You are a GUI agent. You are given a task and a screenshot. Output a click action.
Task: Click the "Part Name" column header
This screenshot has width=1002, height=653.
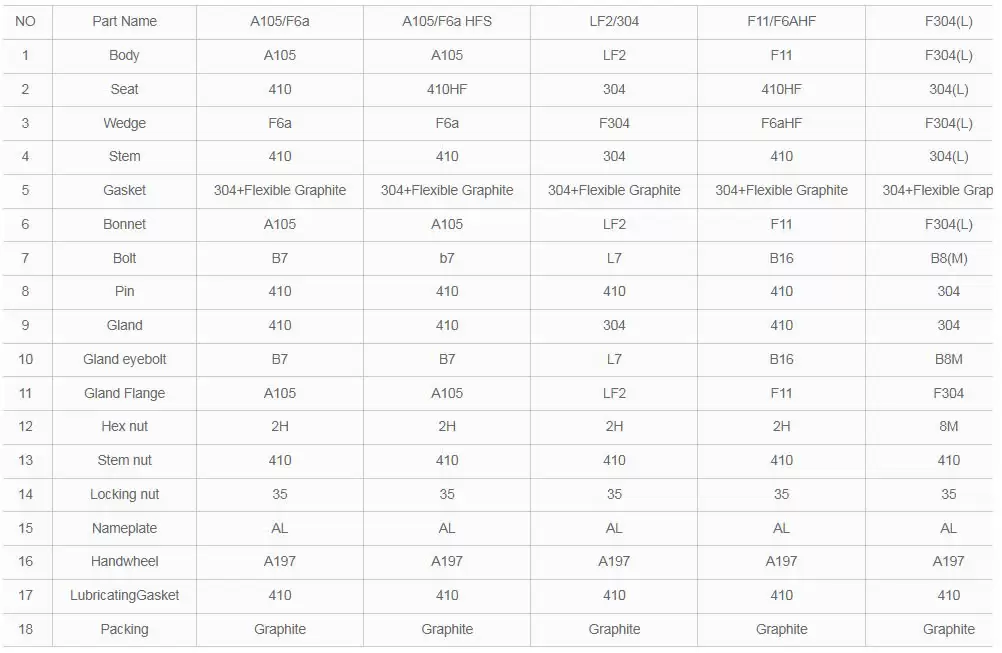(124, 21)
